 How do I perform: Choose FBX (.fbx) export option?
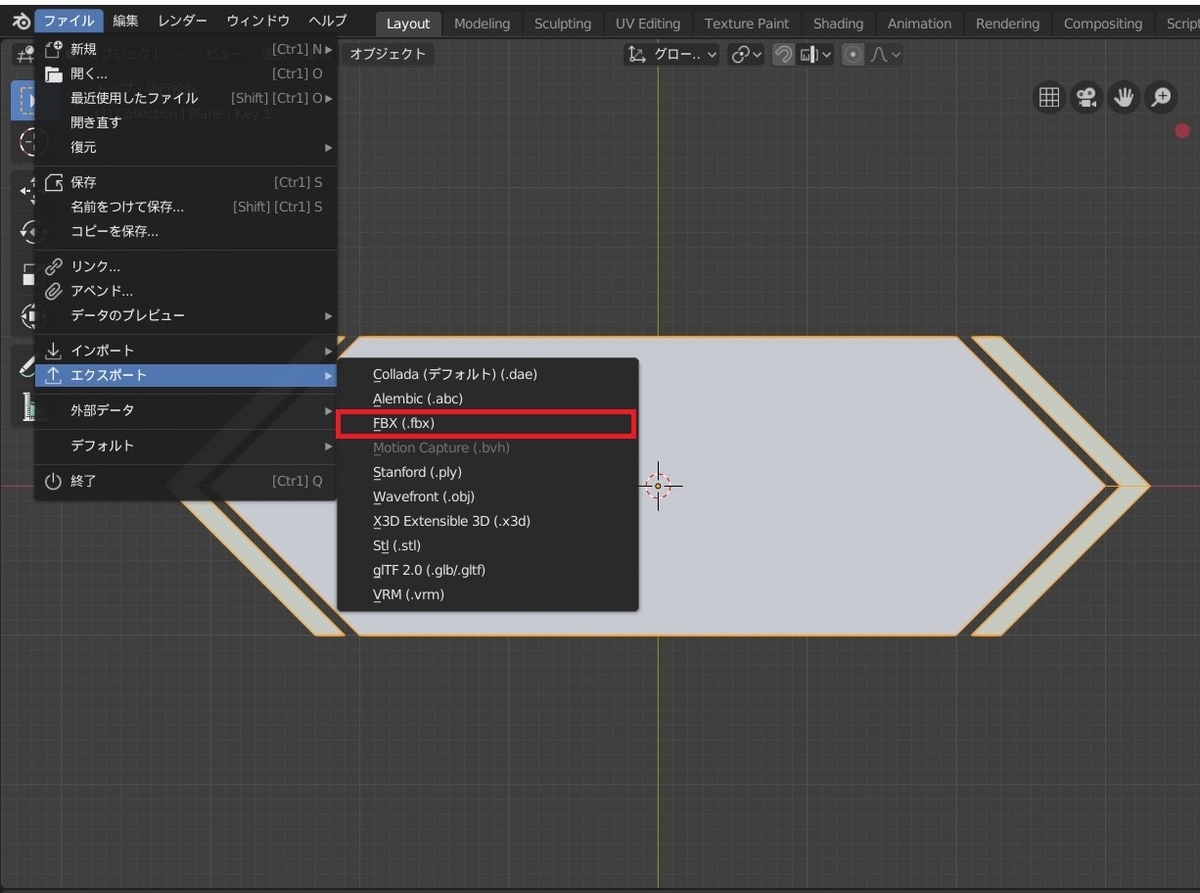tap(486, 424)
